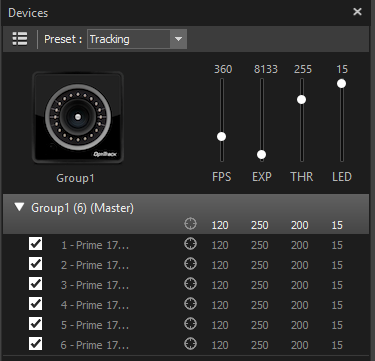375x361 pixels.
Task: Select the '4 - Prime 17...' row
Action: pos(186,305)
